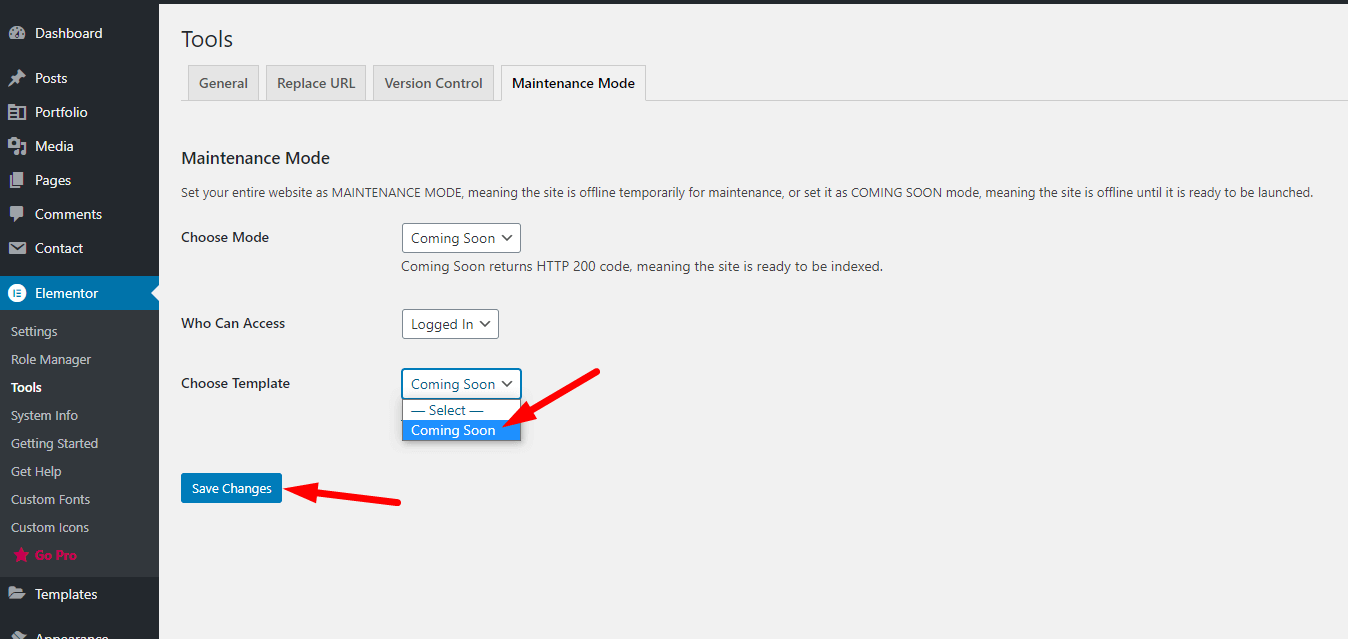
Task: Open the Who Can Access dropdown
Action: (449, 324)
